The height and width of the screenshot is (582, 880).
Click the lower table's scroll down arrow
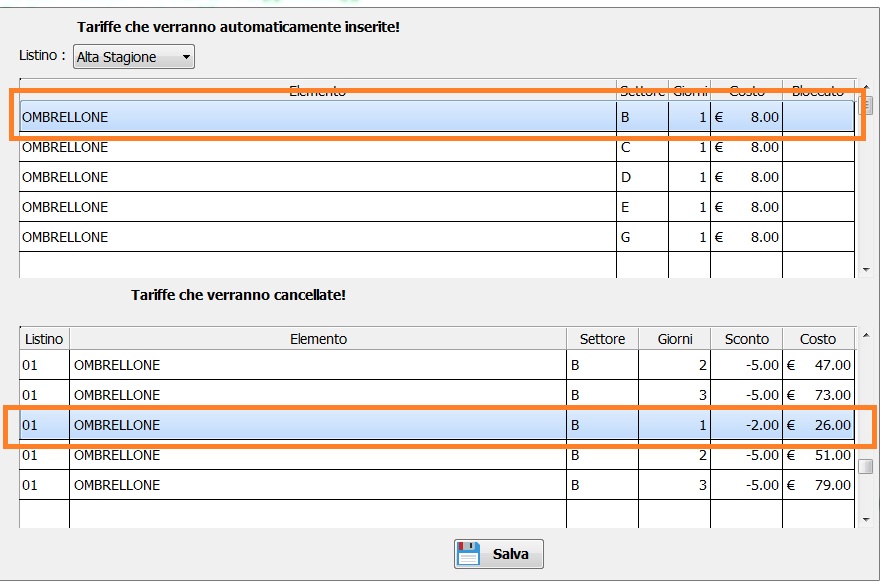coord(867,520)
